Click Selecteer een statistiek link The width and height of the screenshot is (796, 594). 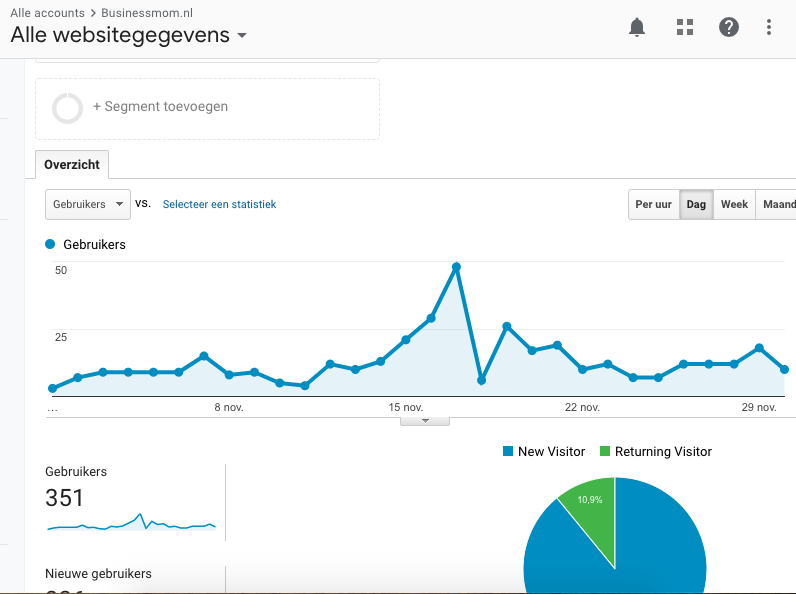coord(219,204)
